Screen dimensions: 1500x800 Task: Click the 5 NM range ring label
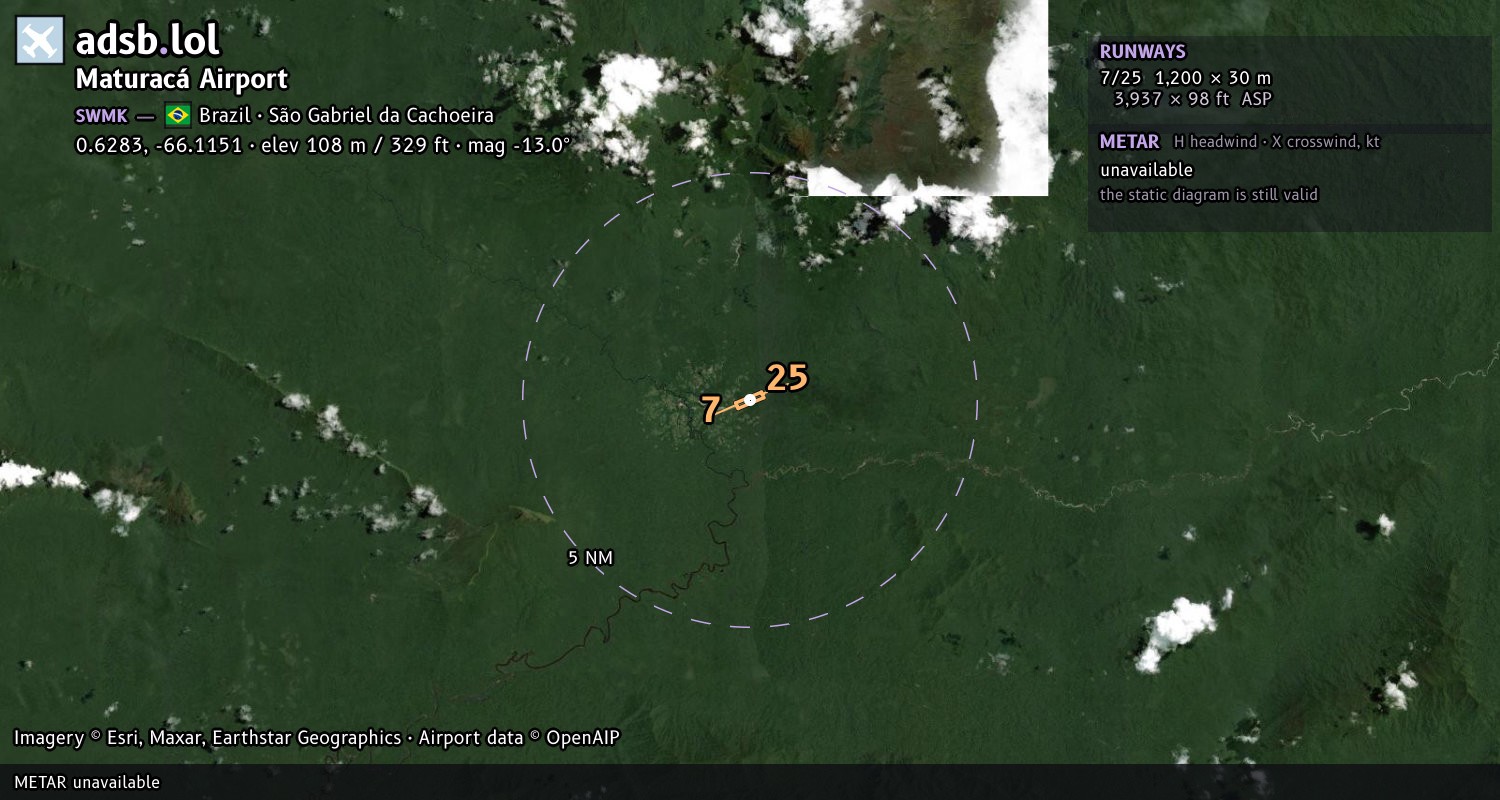point(590,558)
